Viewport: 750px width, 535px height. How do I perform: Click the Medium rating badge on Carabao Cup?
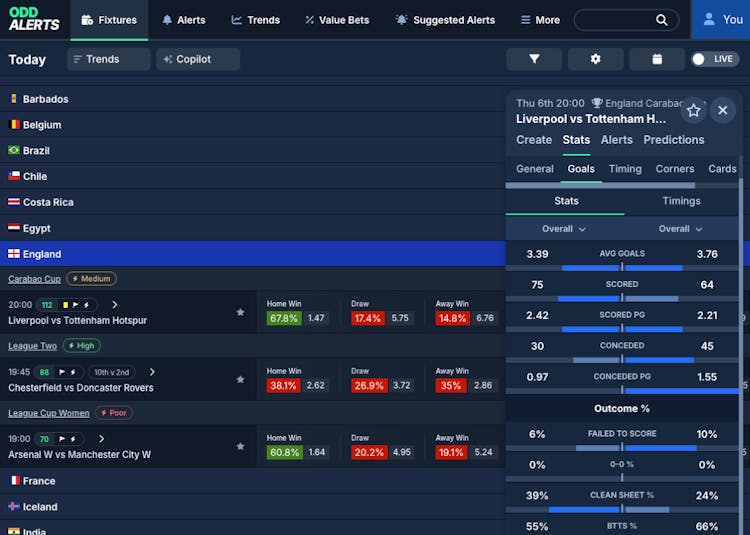tap(91, 279)
